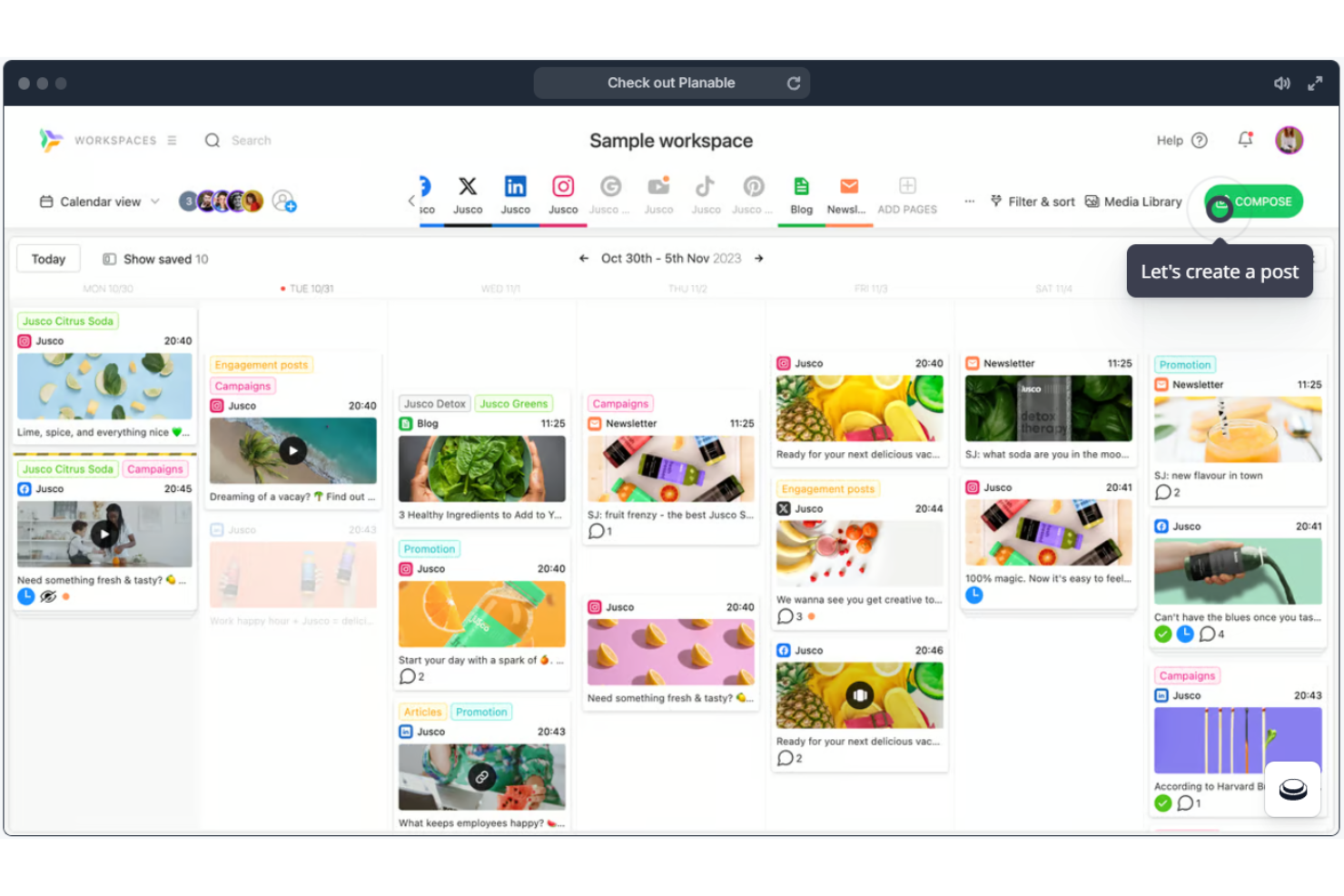Select the Google Jusco page
The height and width of the screenshot is (896, 1344).
click(610, 195)
